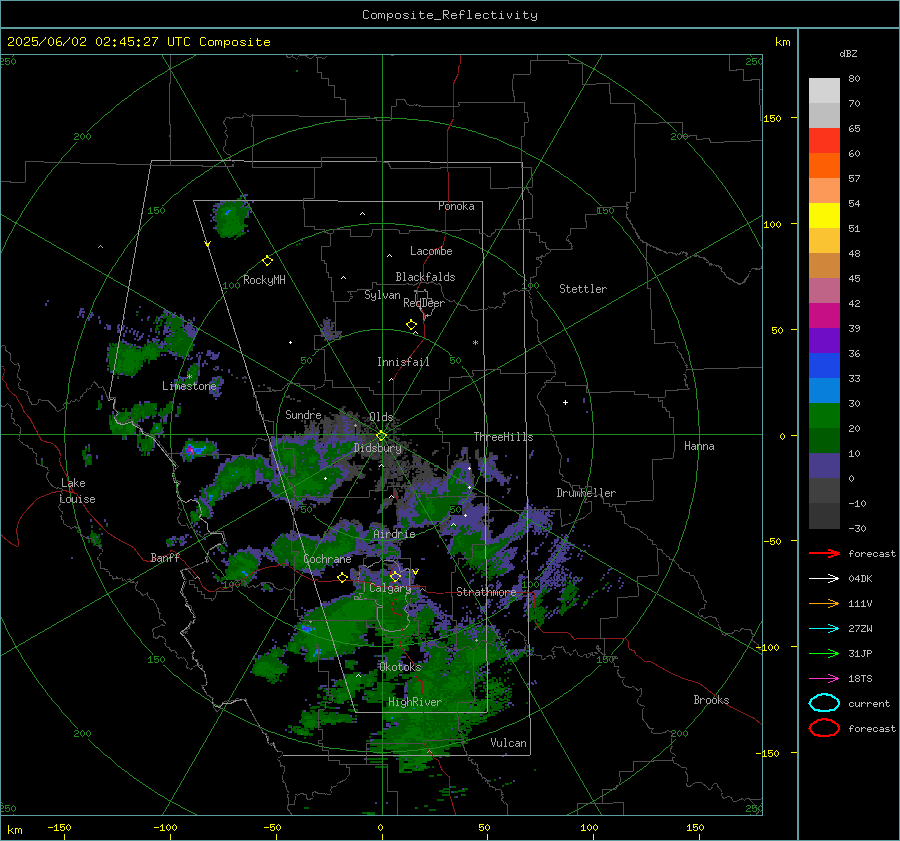
Task: Click the Cochrane city label
Action: pos(327,559)
